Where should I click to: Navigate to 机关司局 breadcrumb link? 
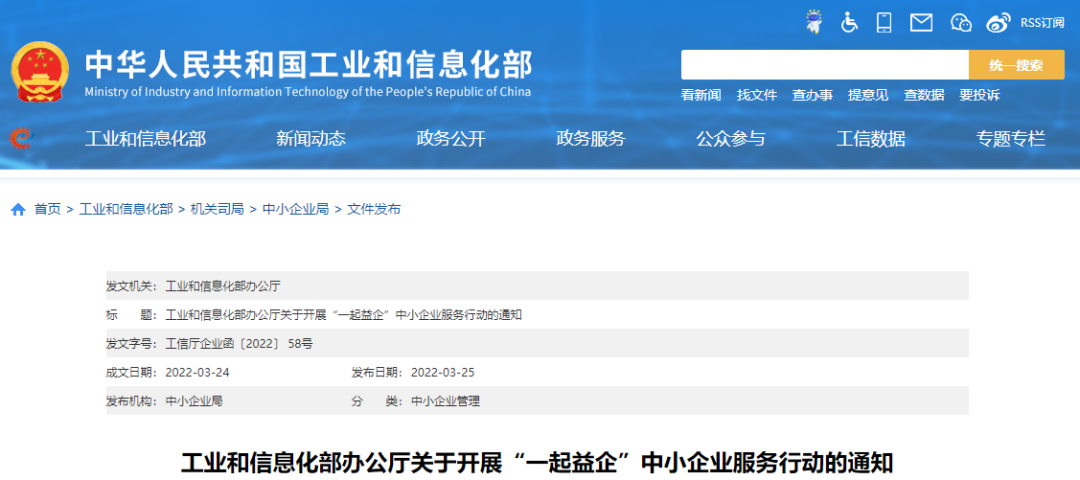tap(217, 209)
